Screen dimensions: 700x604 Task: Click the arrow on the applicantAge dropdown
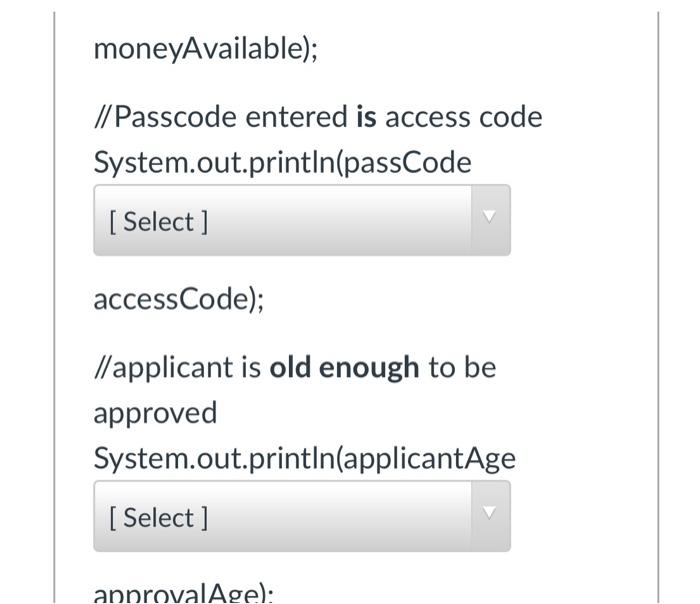coord(490,513)
